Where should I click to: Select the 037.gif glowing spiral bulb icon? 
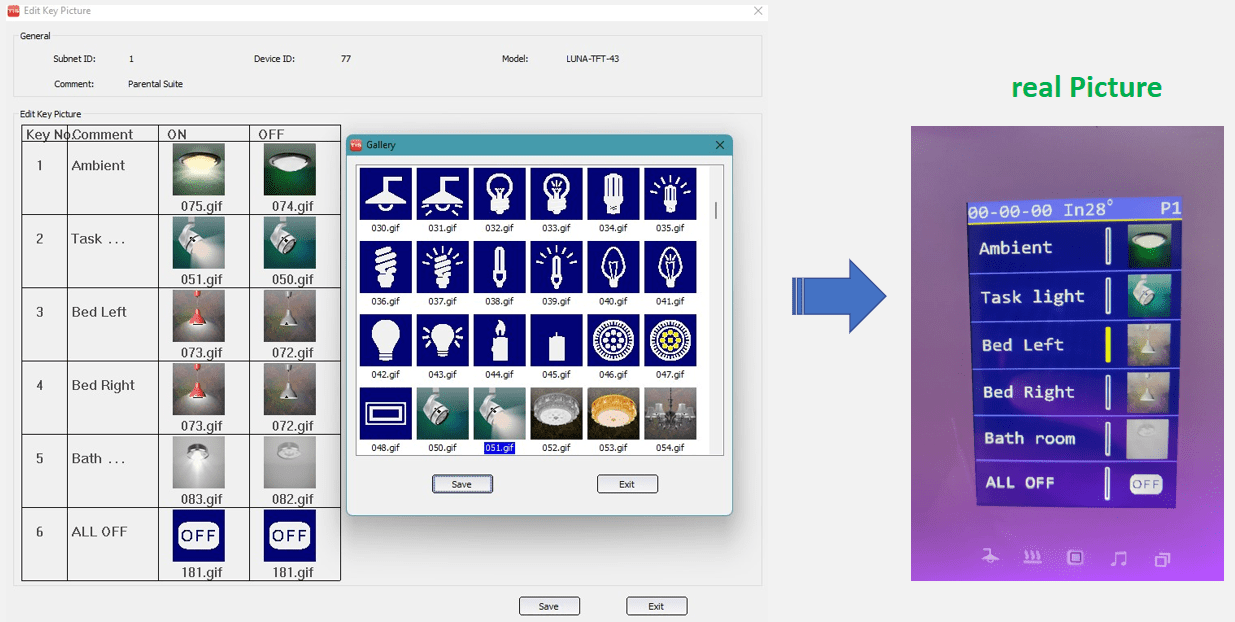[x=442, y=266]
